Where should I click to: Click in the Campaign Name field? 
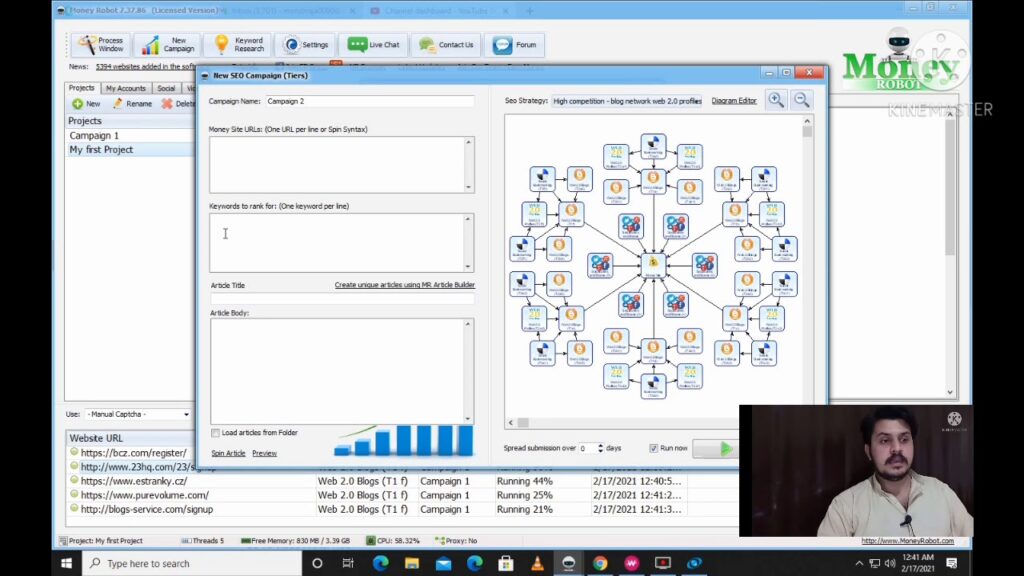point(370,101)
